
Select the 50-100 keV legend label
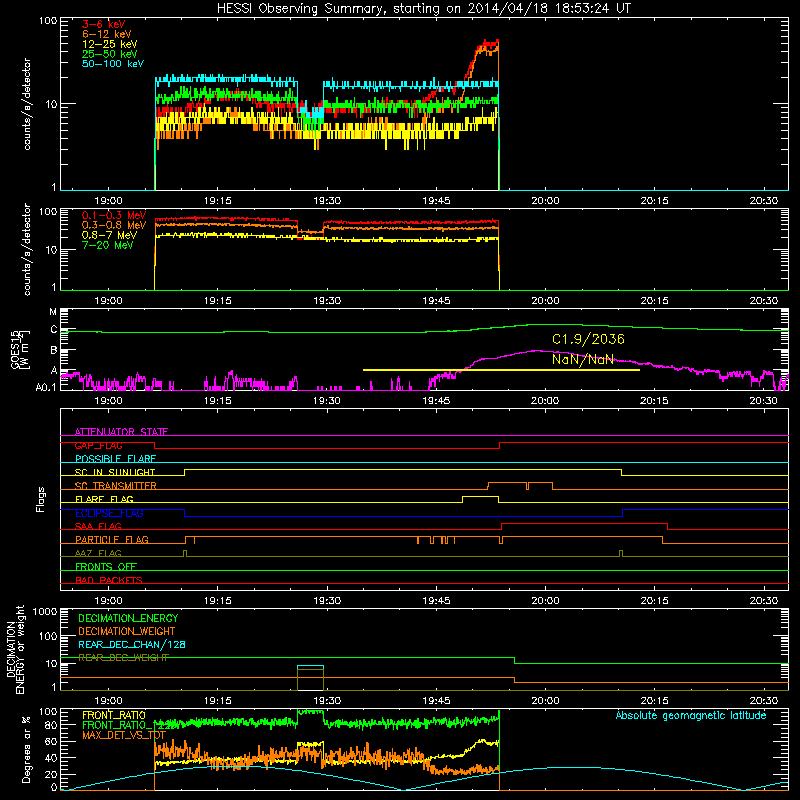(113, 64)
